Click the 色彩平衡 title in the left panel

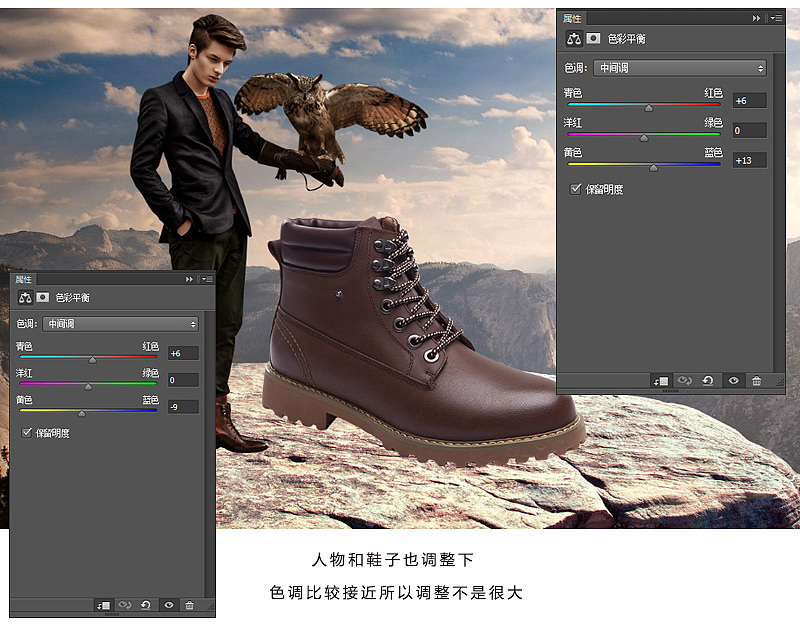click(72, 297)
